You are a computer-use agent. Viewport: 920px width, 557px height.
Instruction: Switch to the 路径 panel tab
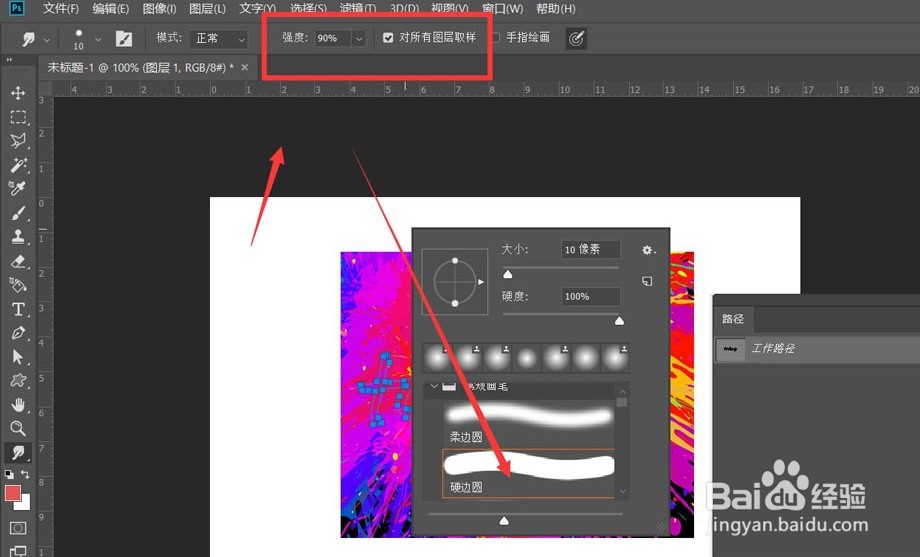tap(733, 319)
